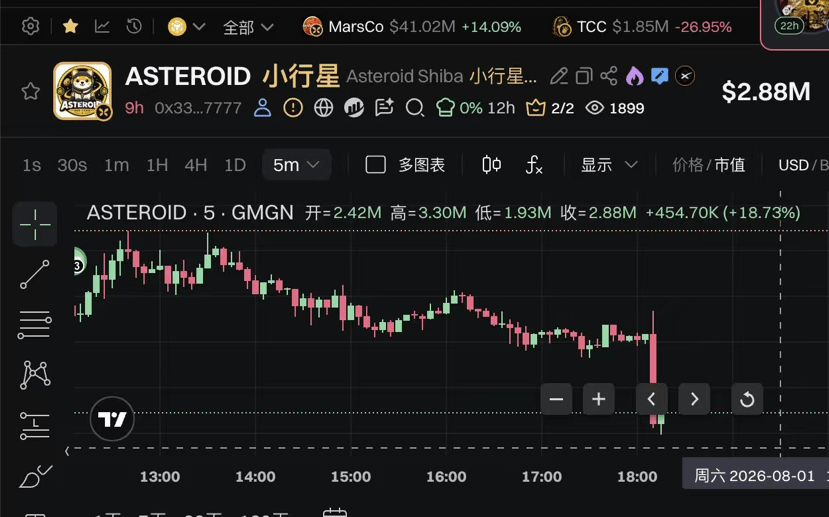Image resolution: width=829 pixels, height=517 pixels.
Task: Select the horizontal lines fib tool
Action: tap(35, 325)
